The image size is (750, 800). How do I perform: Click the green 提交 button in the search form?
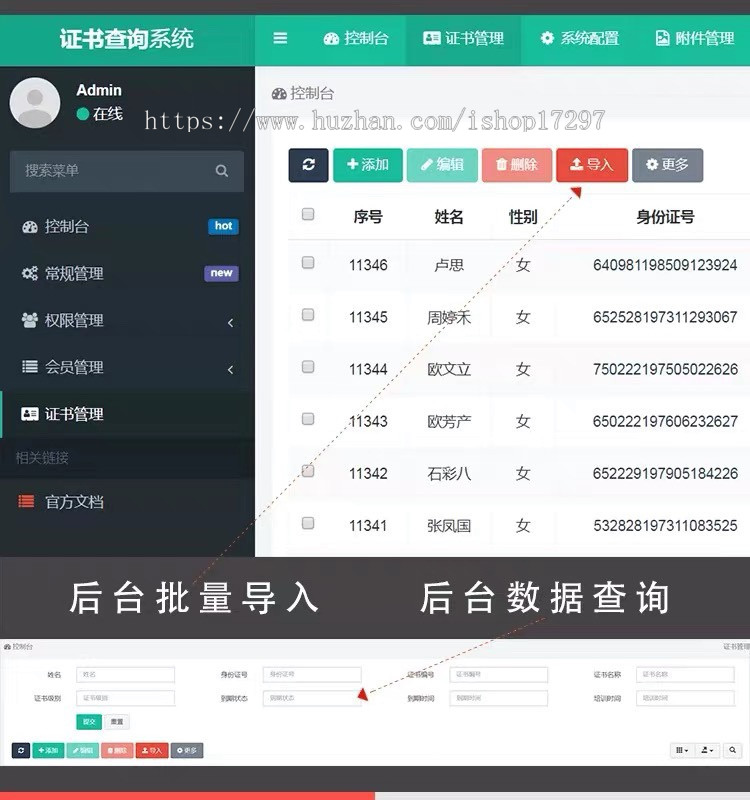pyautogui.click(x=89, y=722)
